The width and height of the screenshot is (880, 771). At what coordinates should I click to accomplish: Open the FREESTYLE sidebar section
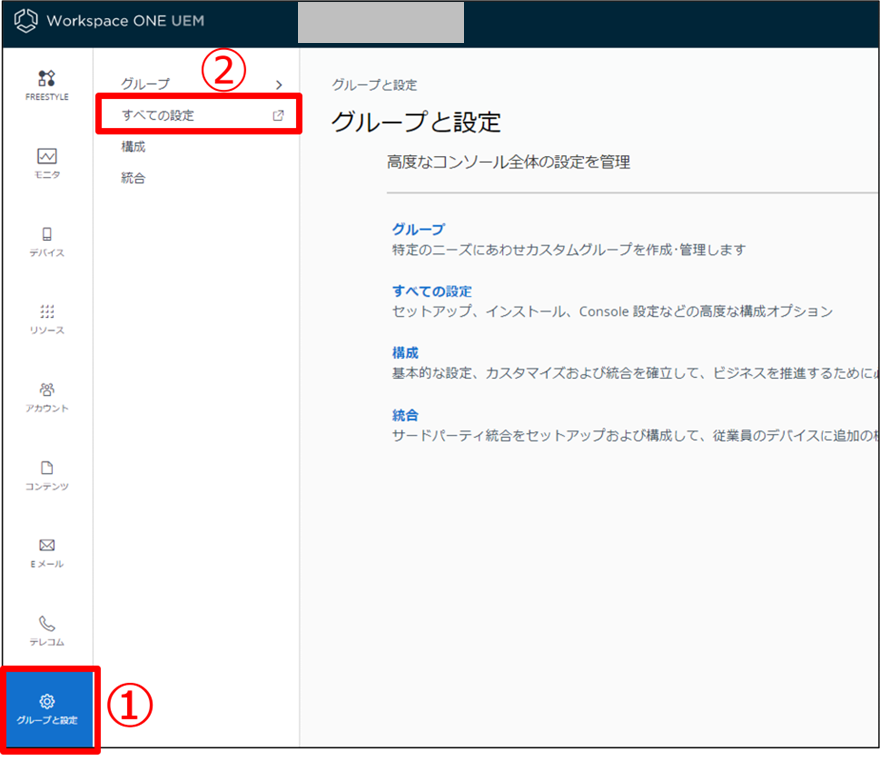(x=47, y=85)
